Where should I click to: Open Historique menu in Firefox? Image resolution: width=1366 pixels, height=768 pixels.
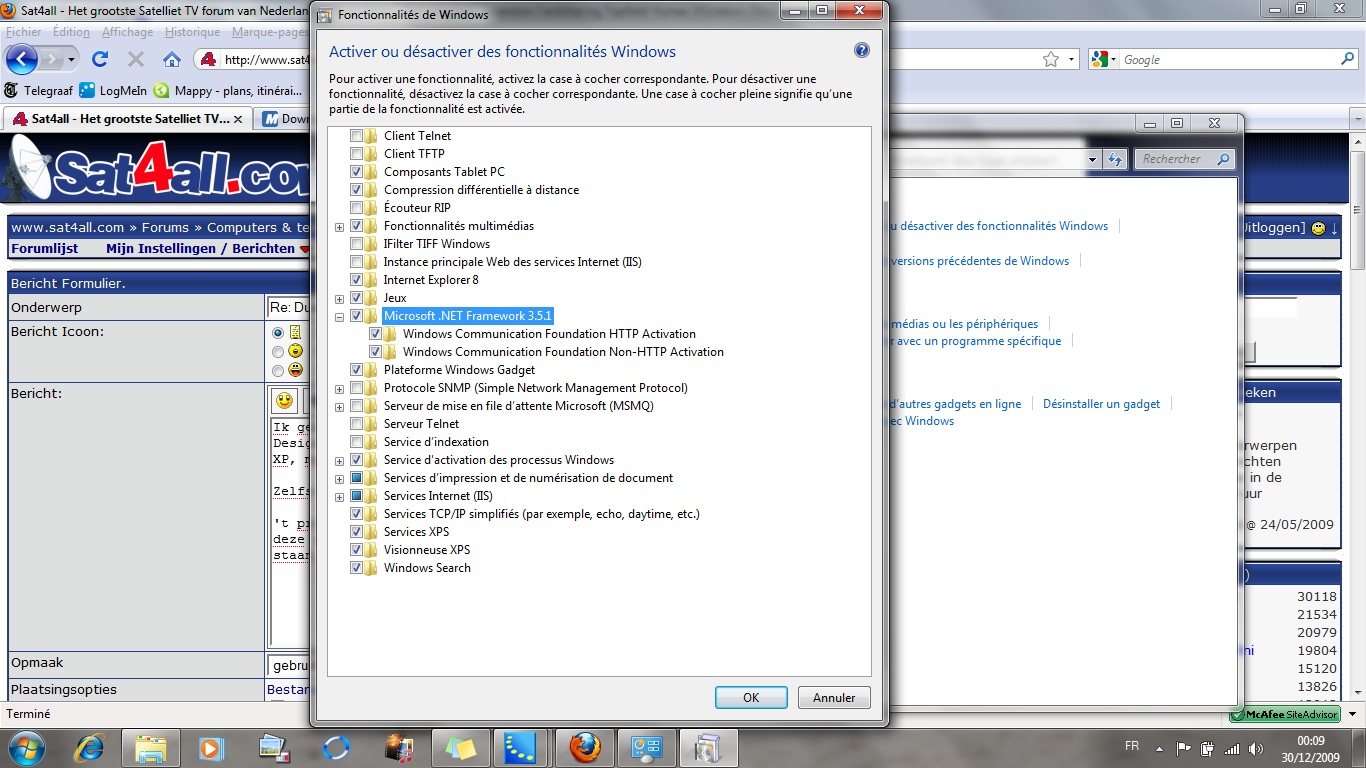click(x=192, y=32)
